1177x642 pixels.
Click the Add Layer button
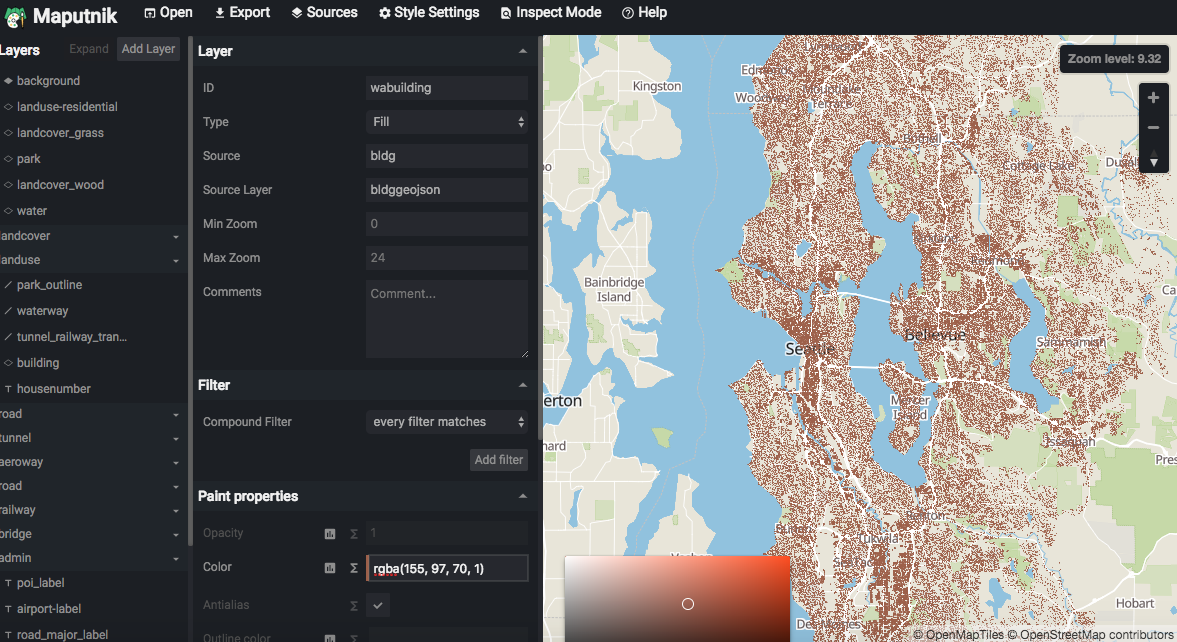click(x=148, y=48)
